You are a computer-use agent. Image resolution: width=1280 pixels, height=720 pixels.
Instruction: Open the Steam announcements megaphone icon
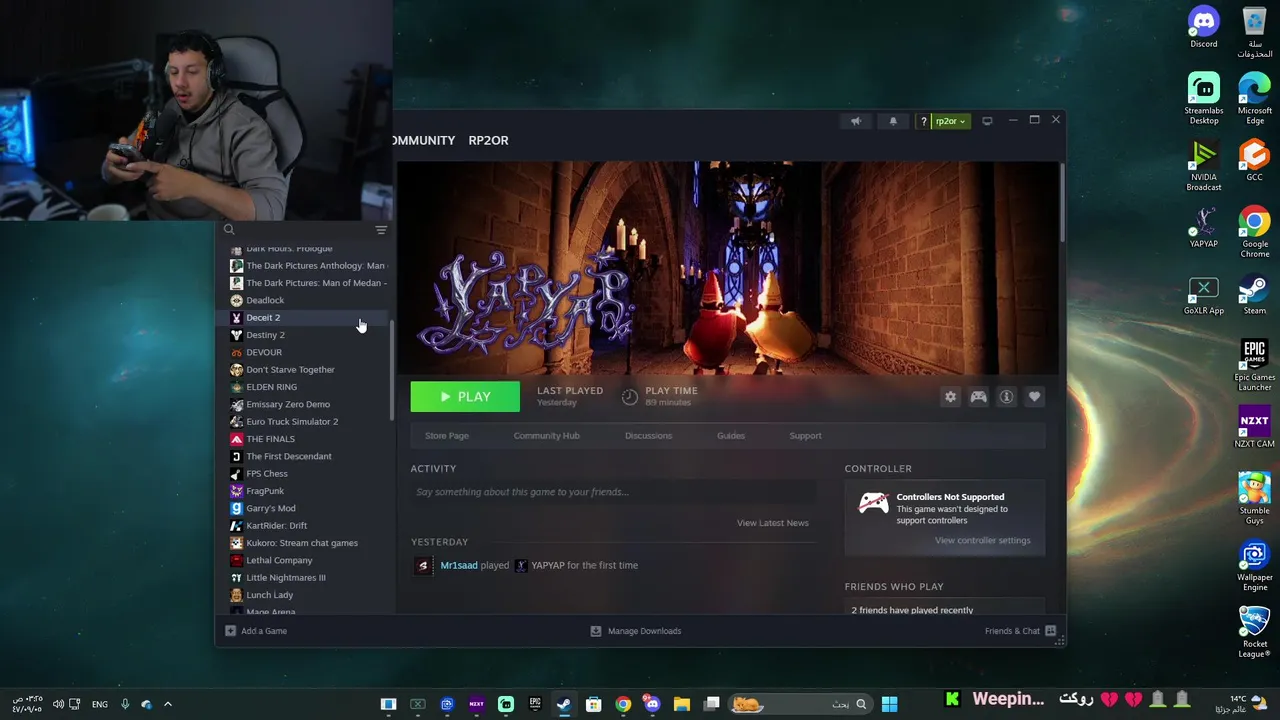pyautogui.click(x=855, y=121)
